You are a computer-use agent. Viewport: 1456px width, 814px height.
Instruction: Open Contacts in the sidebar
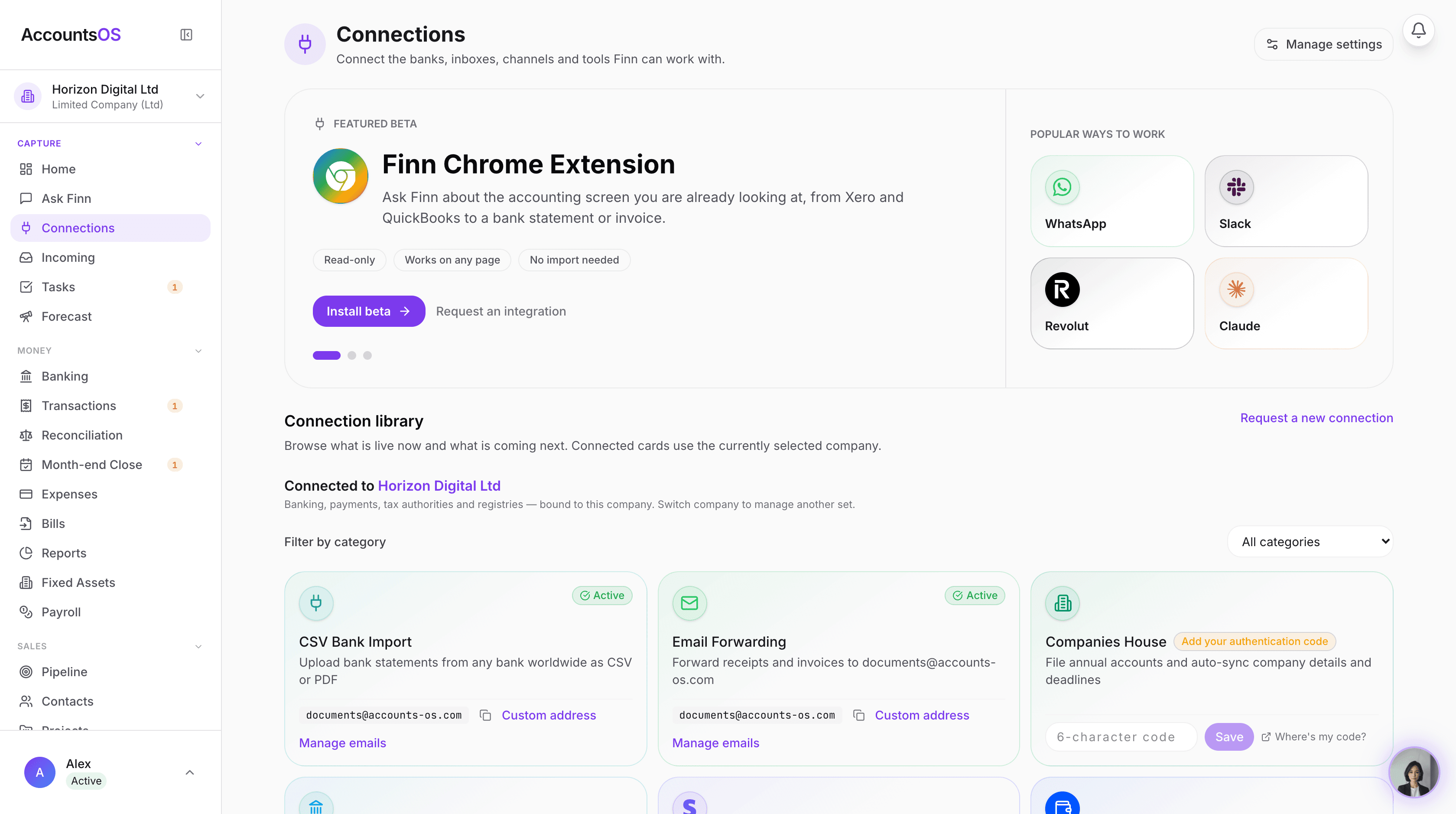point(110,701)
